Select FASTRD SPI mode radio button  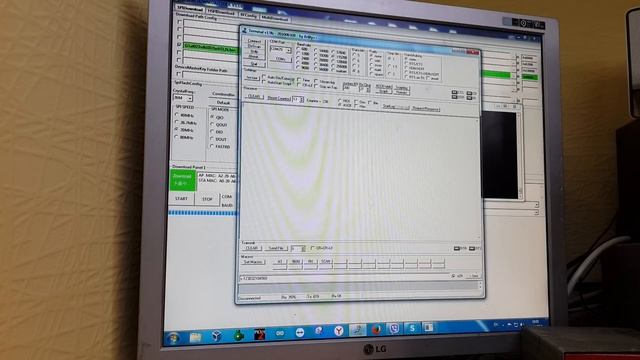point(212,146)
